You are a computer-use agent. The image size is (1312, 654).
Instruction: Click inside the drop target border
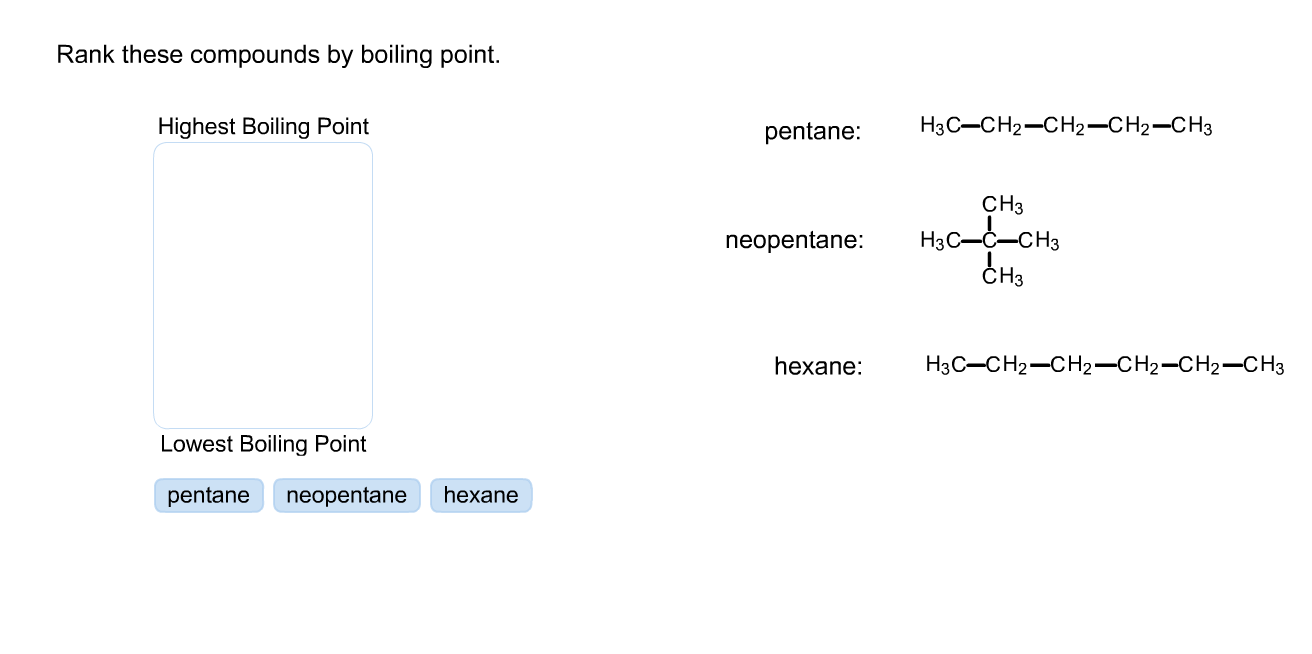click(262, 282)
